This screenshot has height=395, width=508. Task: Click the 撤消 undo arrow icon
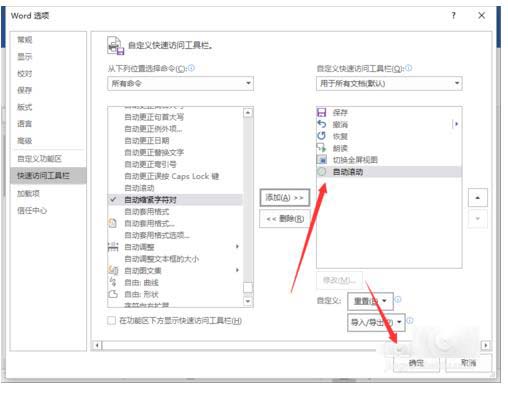(321, 124)
